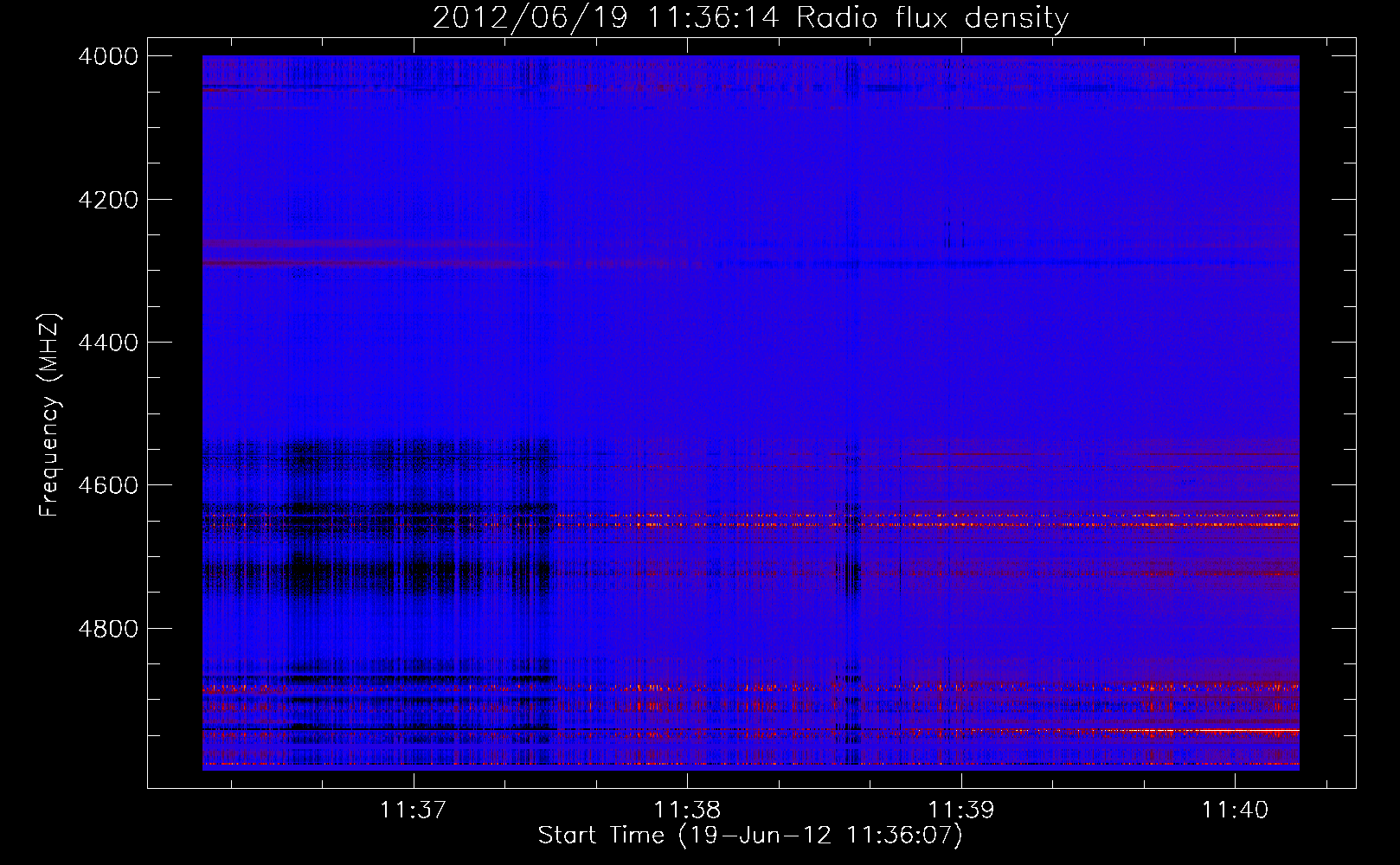This screenshot has height=865, width=1400.
Task: Click the 4400 frequency axis label
Action: click(x=108, y=343)
